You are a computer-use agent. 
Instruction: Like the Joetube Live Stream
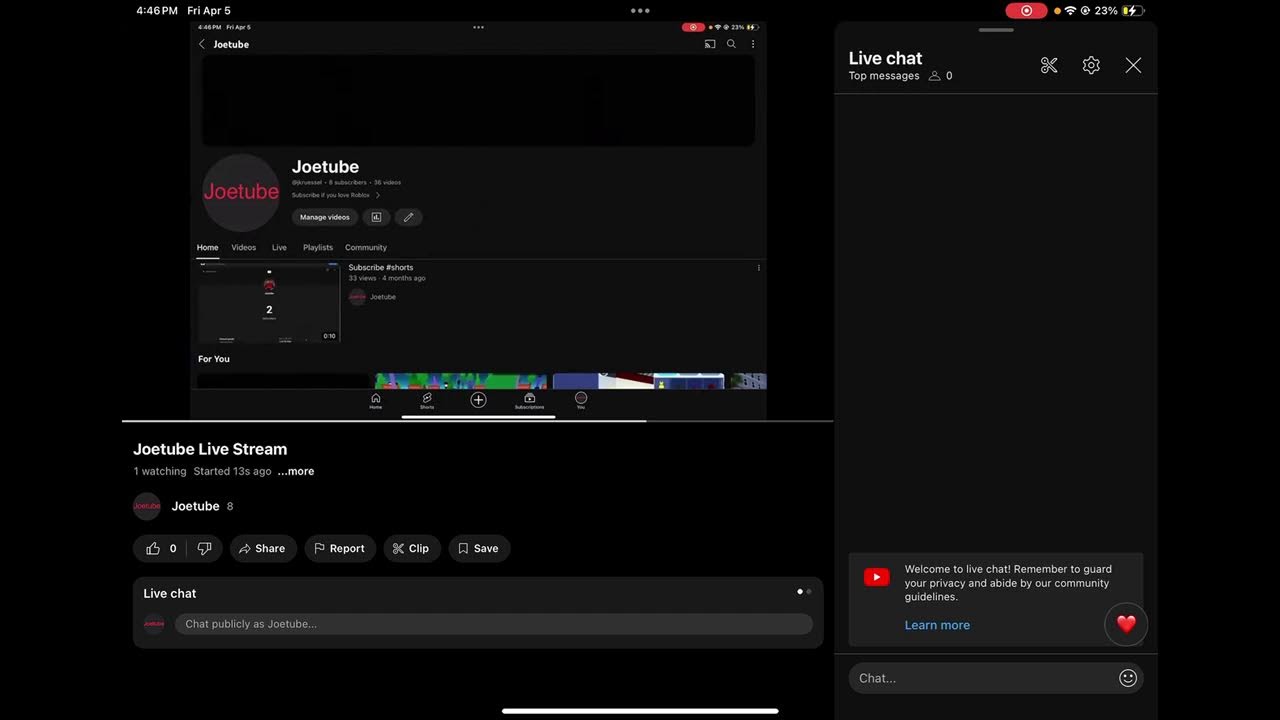[x=161, y=548]
